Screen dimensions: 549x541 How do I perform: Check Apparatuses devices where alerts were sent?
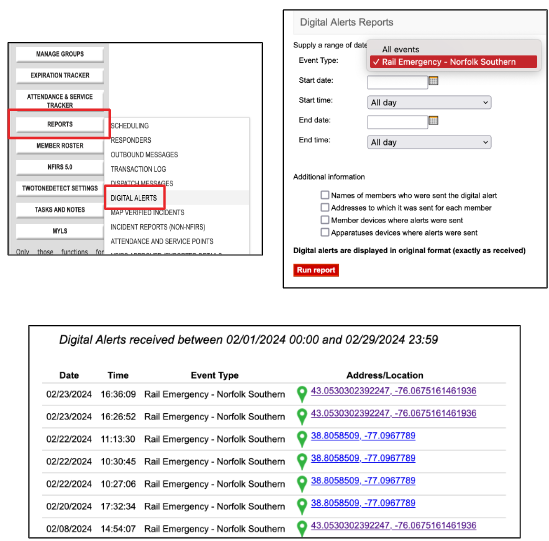pyautogui.click(x=325, y=232)
